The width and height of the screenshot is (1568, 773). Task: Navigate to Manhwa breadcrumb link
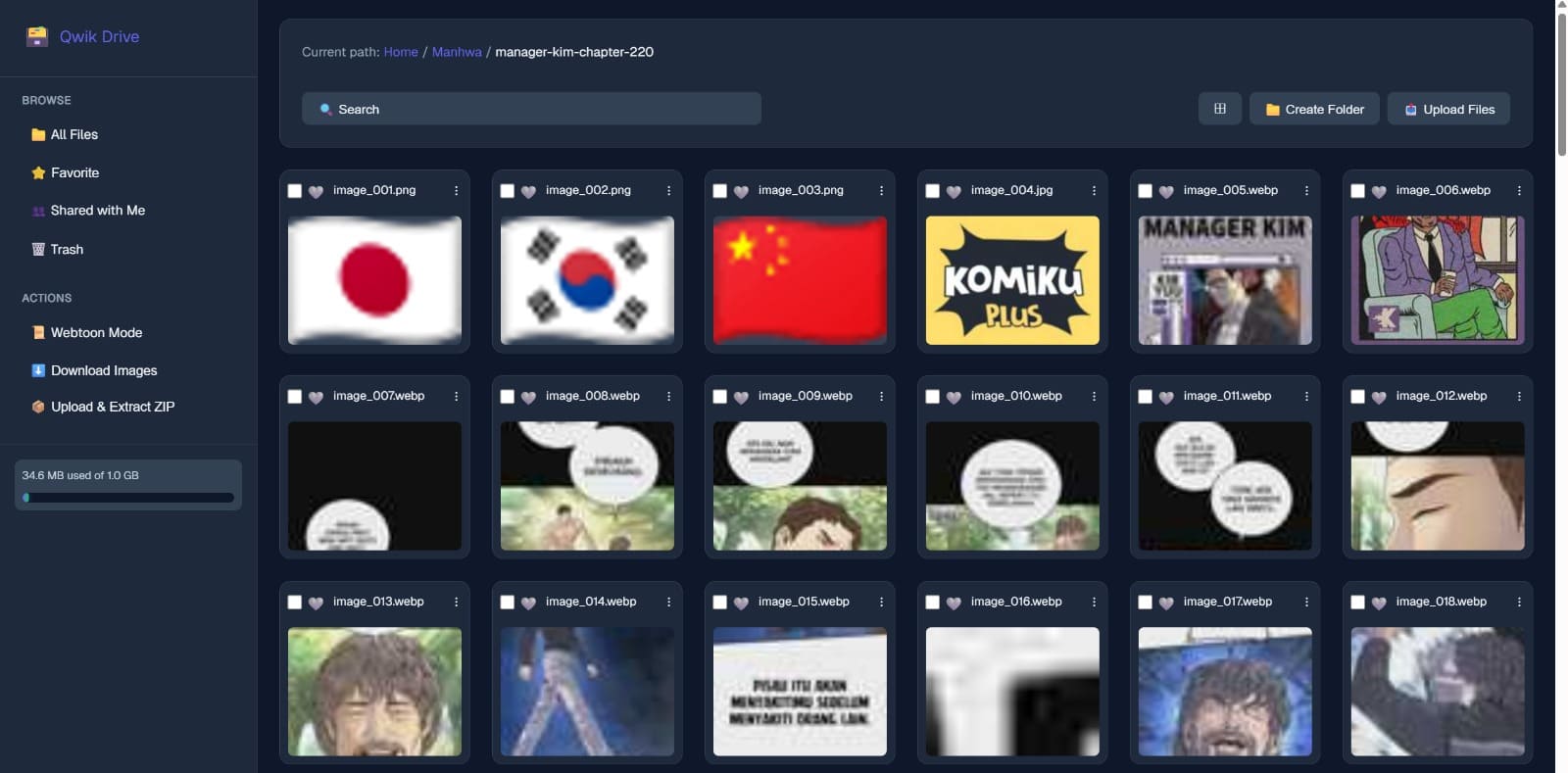(457, 52)
